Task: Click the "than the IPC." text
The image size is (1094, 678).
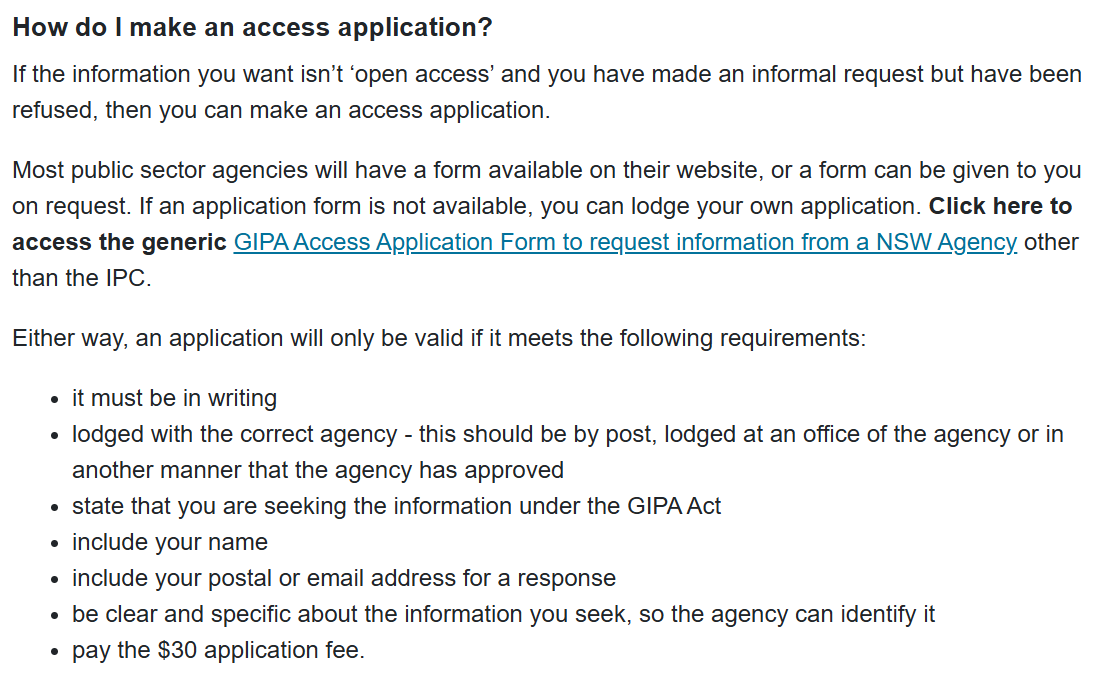Action: tap(81, 278)
